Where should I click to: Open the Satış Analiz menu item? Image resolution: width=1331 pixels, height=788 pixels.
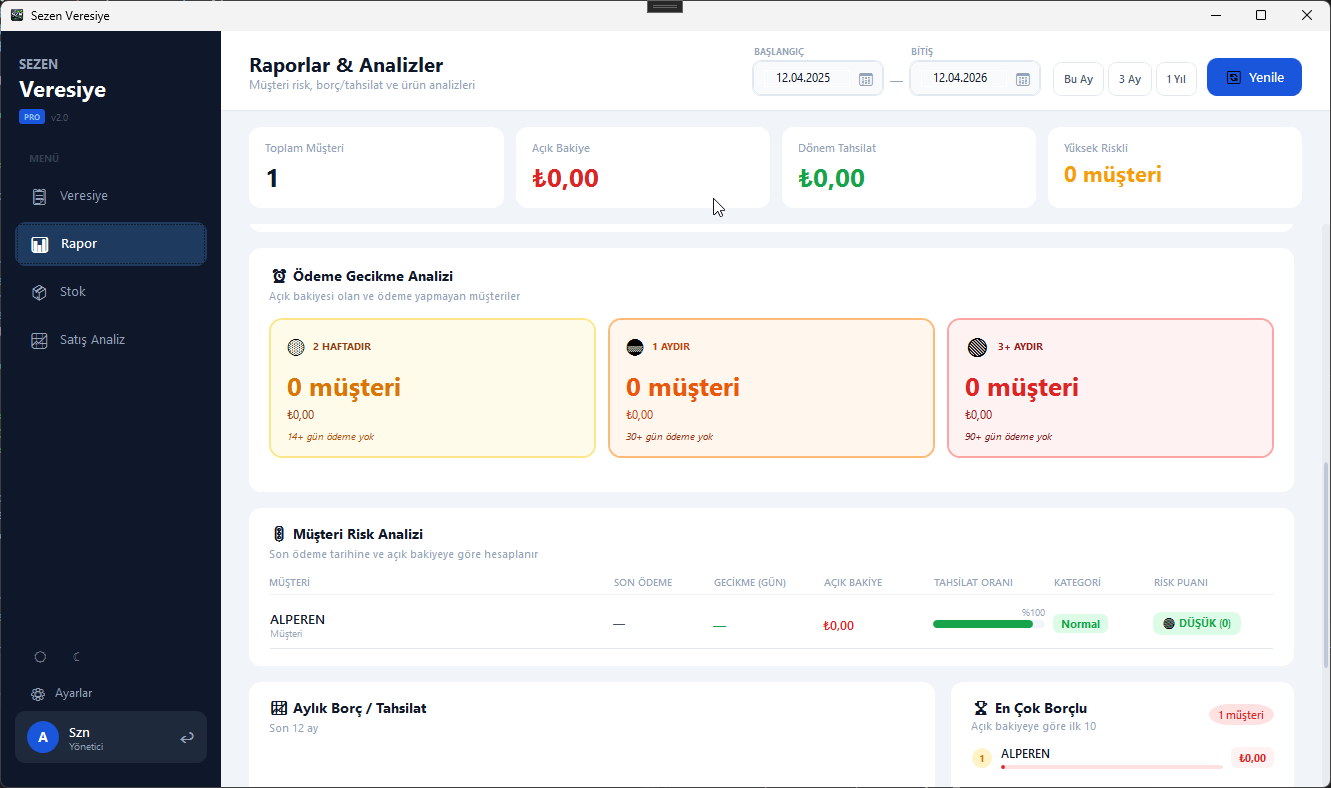(x=111, y=340)
